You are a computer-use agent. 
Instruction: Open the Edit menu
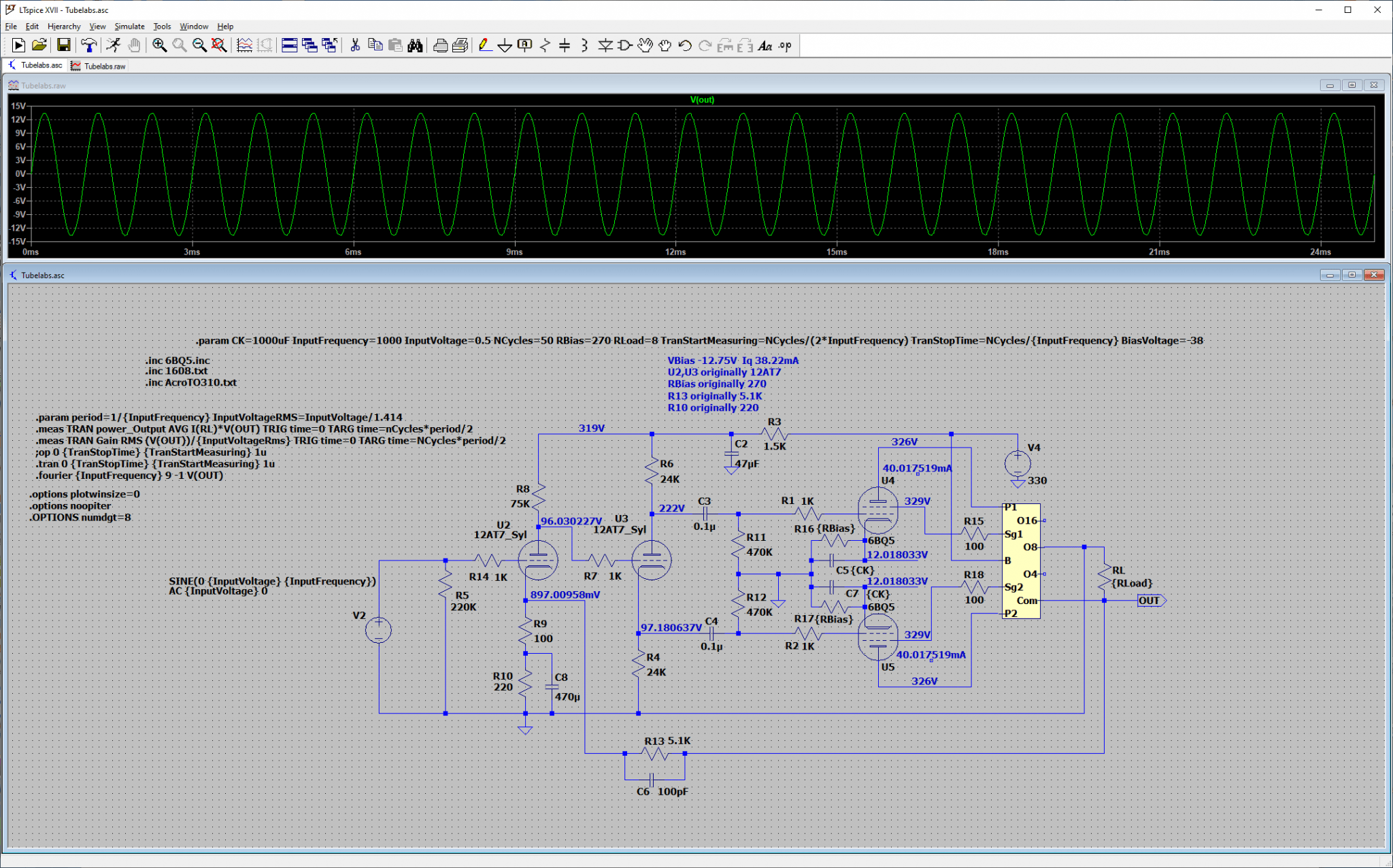32,27
